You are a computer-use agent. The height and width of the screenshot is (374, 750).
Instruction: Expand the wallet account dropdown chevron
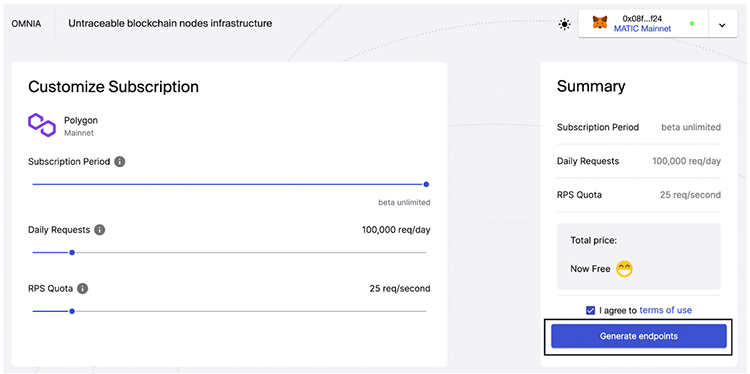[x=722, y=25]
